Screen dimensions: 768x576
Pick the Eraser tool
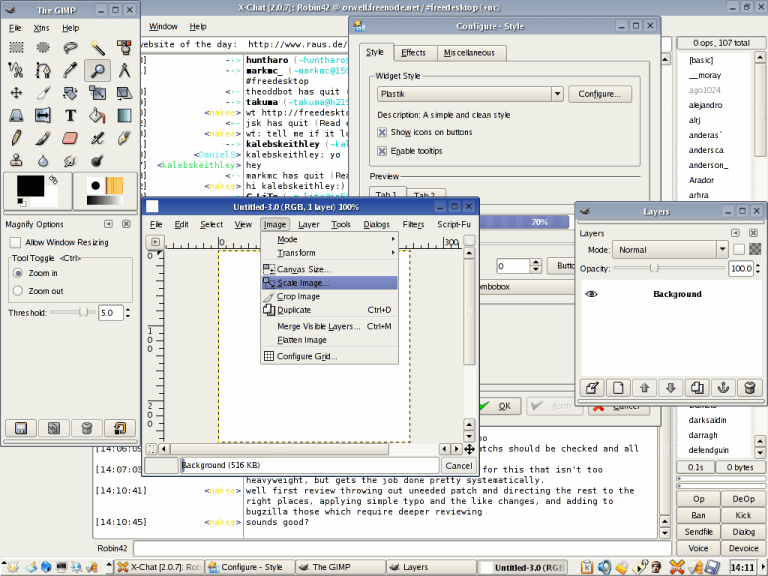tap(70, 137)
